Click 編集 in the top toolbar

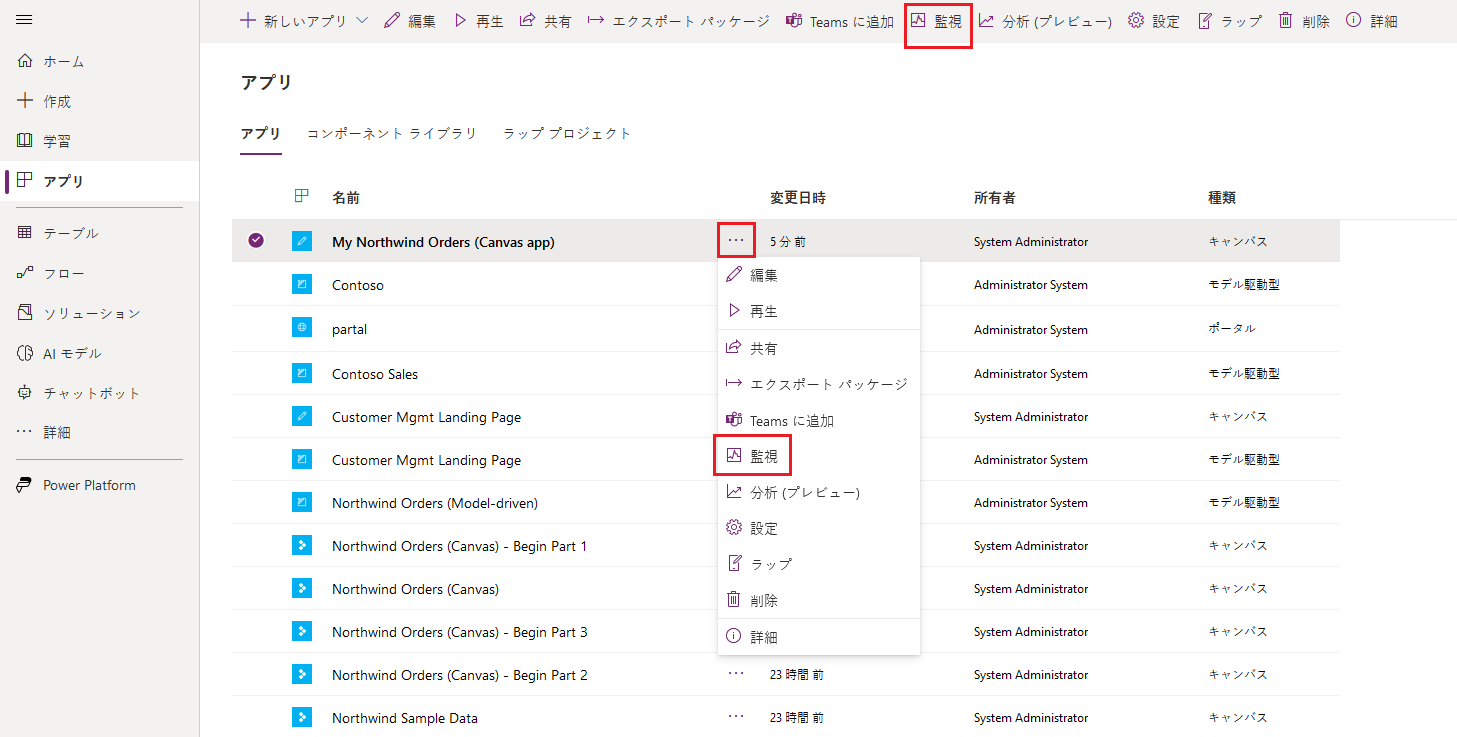point(410,21)
